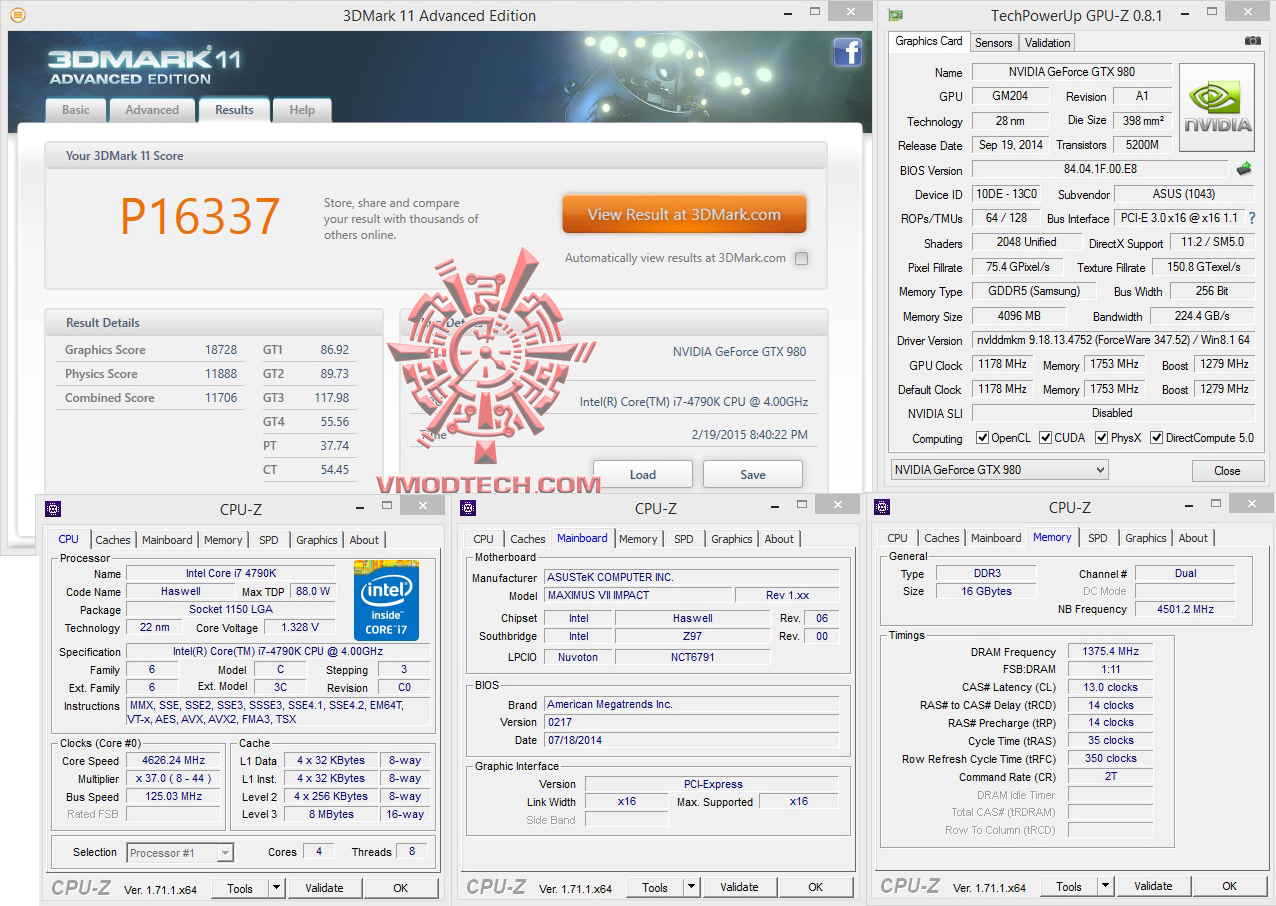Image resolution: width=1276 pixels, height=906 pixels.
Task: Click the BIOS save chip icon in GPU-Z
Action: 1245,169
